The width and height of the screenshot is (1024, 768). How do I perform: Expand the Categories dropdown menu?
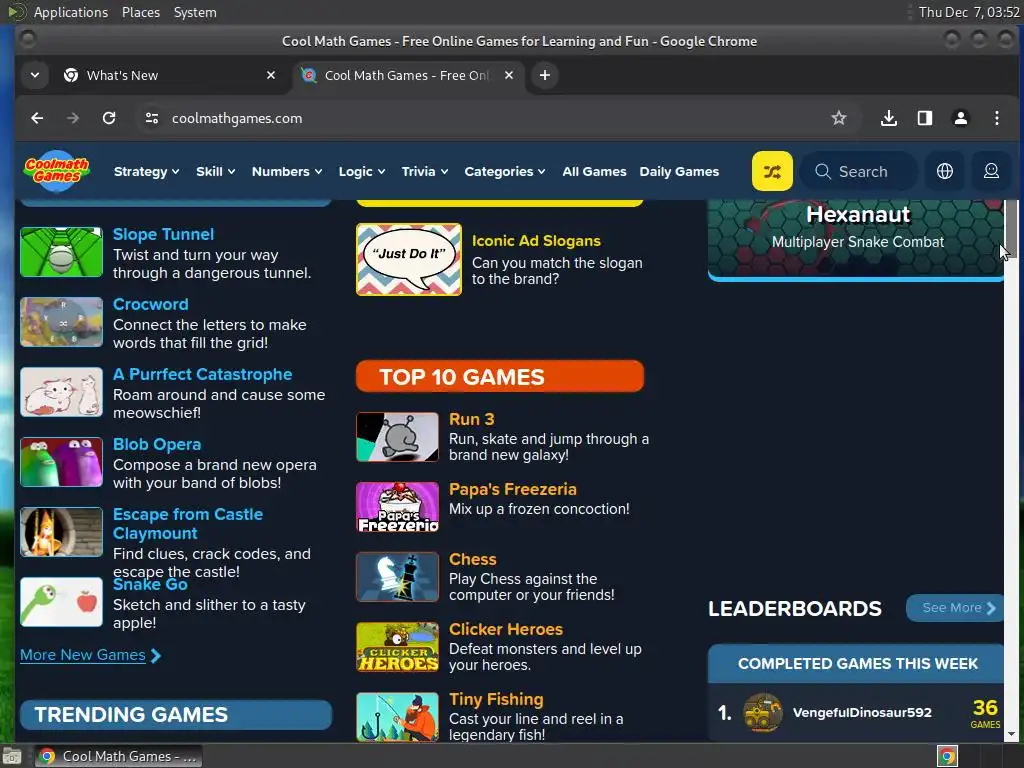(504, 172)
